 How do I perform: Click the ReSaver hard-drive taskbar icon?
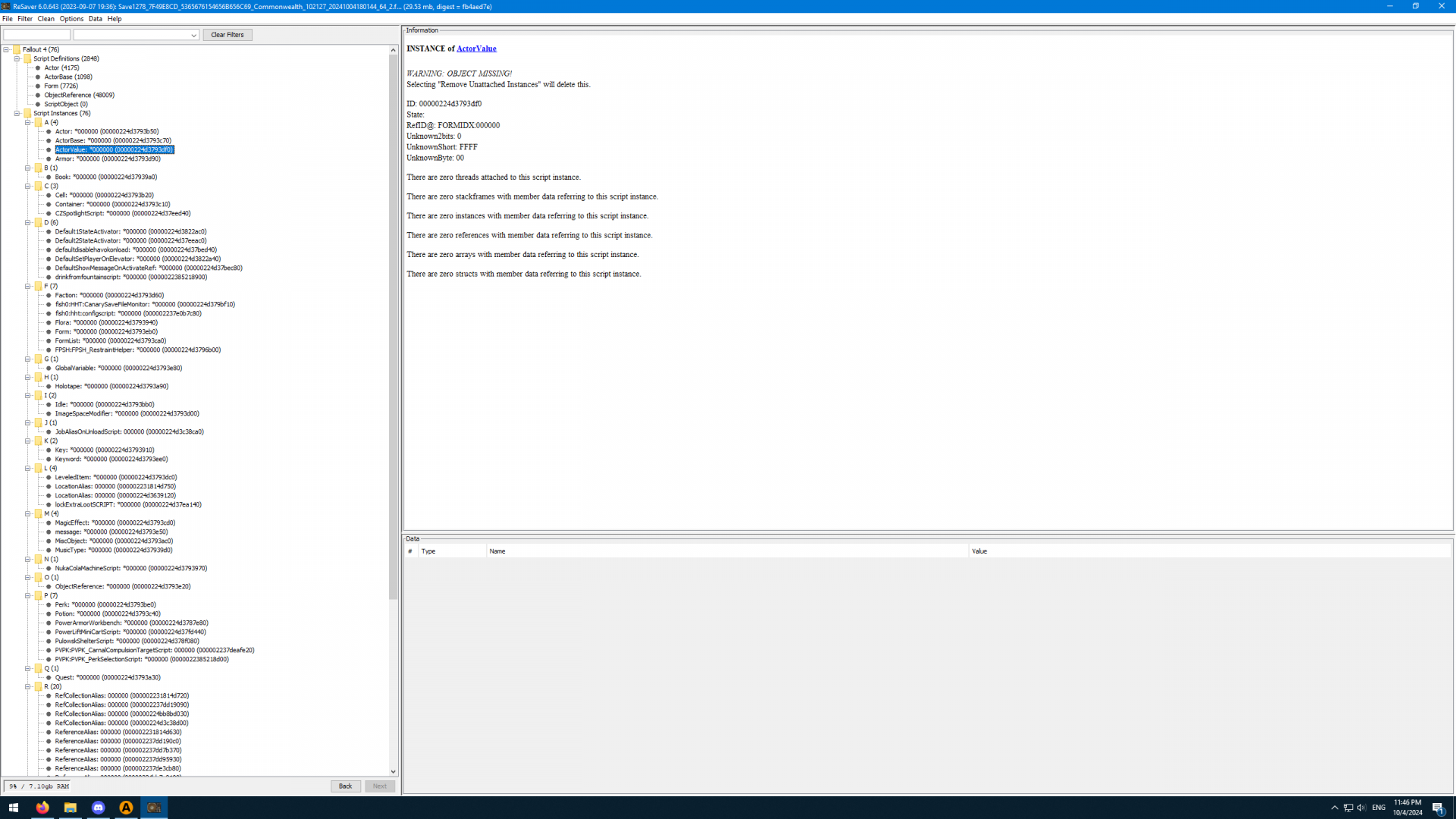(x=154, y=808)
